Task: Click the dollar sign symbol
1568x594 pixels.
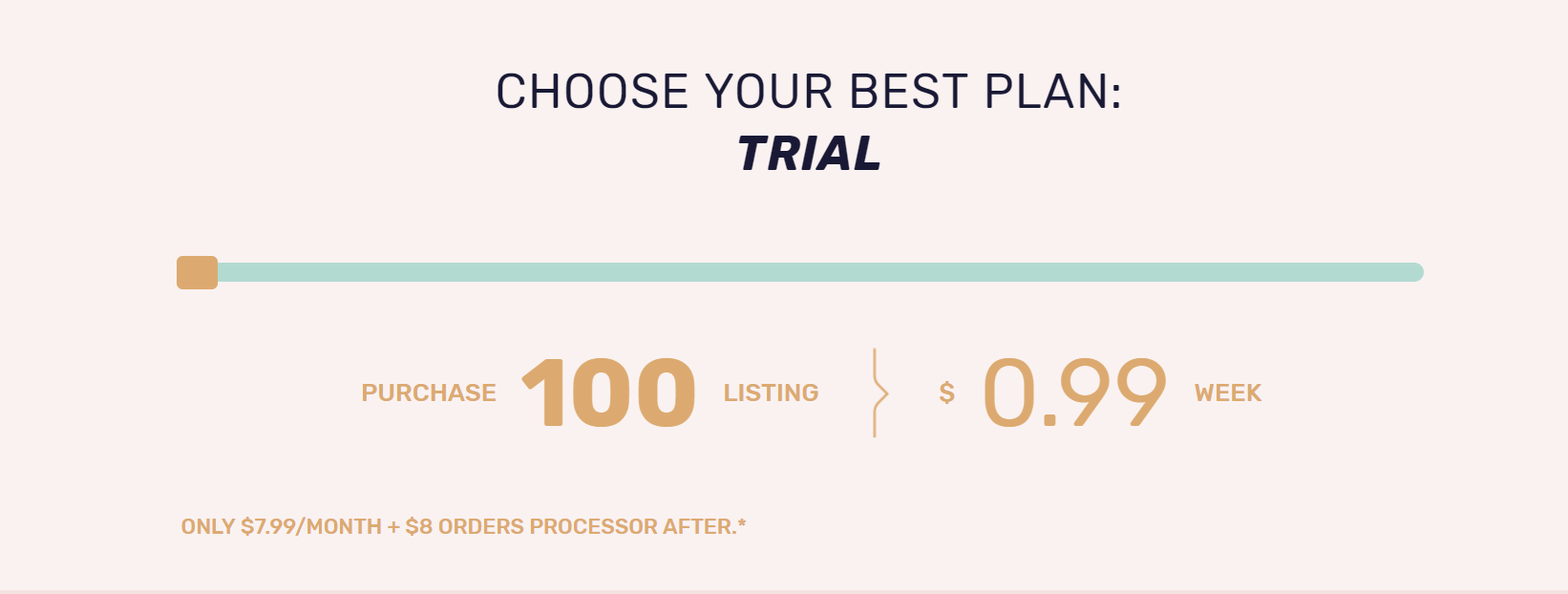Action: point(945,392)
